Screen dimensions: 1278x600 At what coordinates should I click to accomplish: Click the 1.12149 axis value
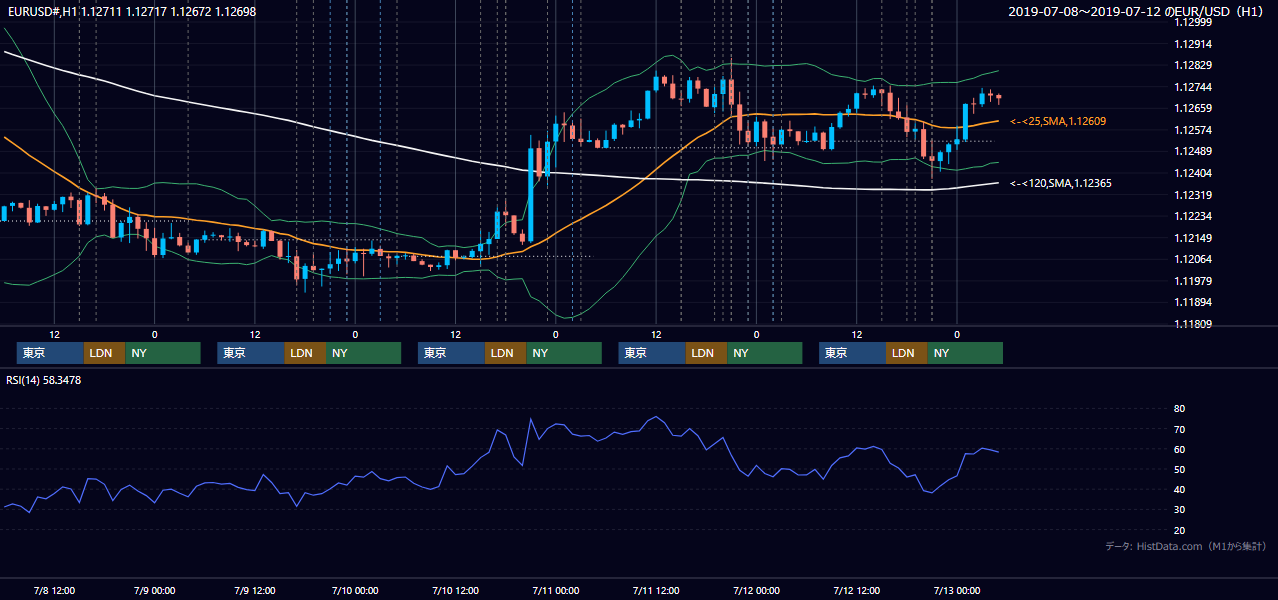click(x=1191, y=238)
